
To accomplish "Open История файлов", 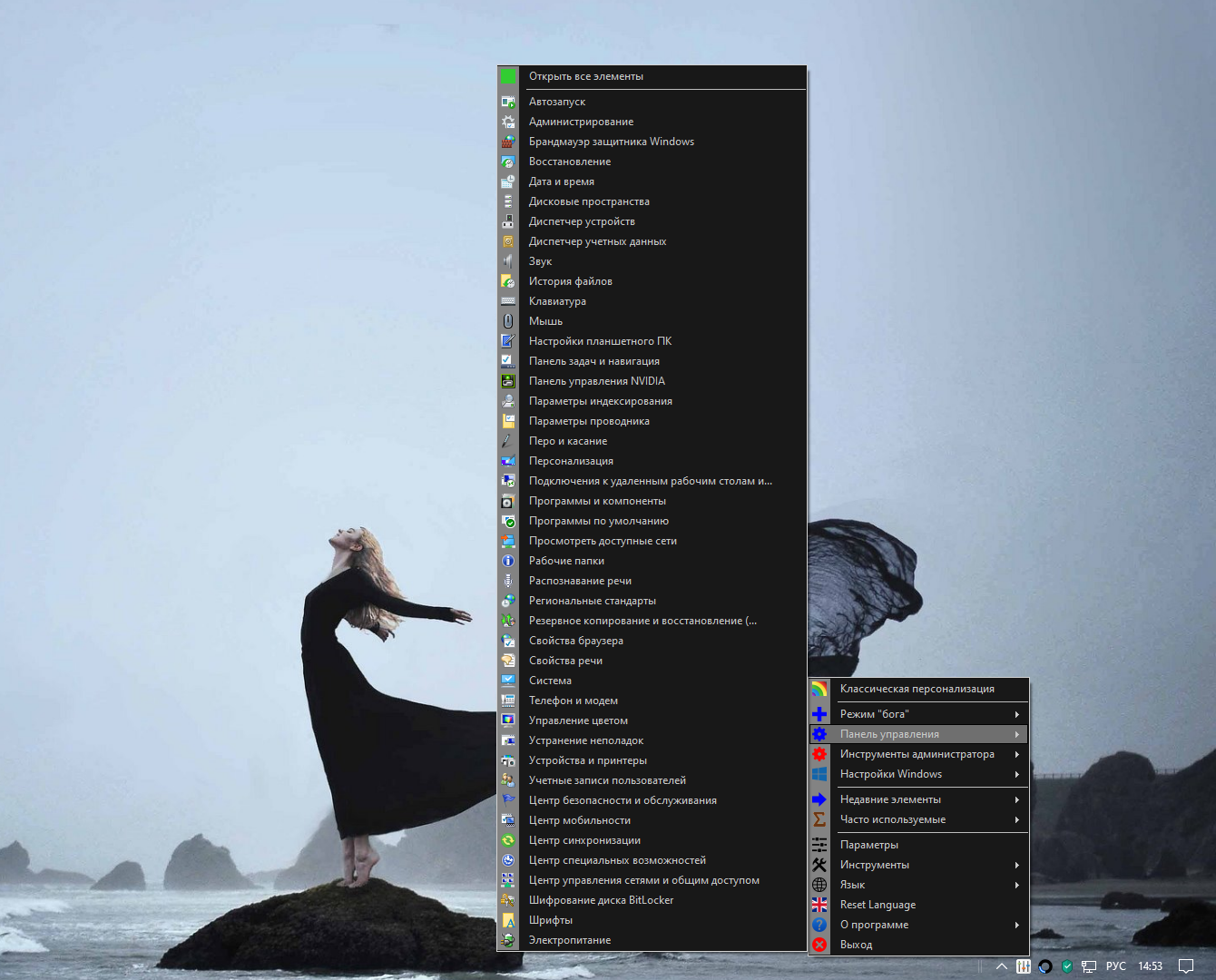I will click(652, 281).
